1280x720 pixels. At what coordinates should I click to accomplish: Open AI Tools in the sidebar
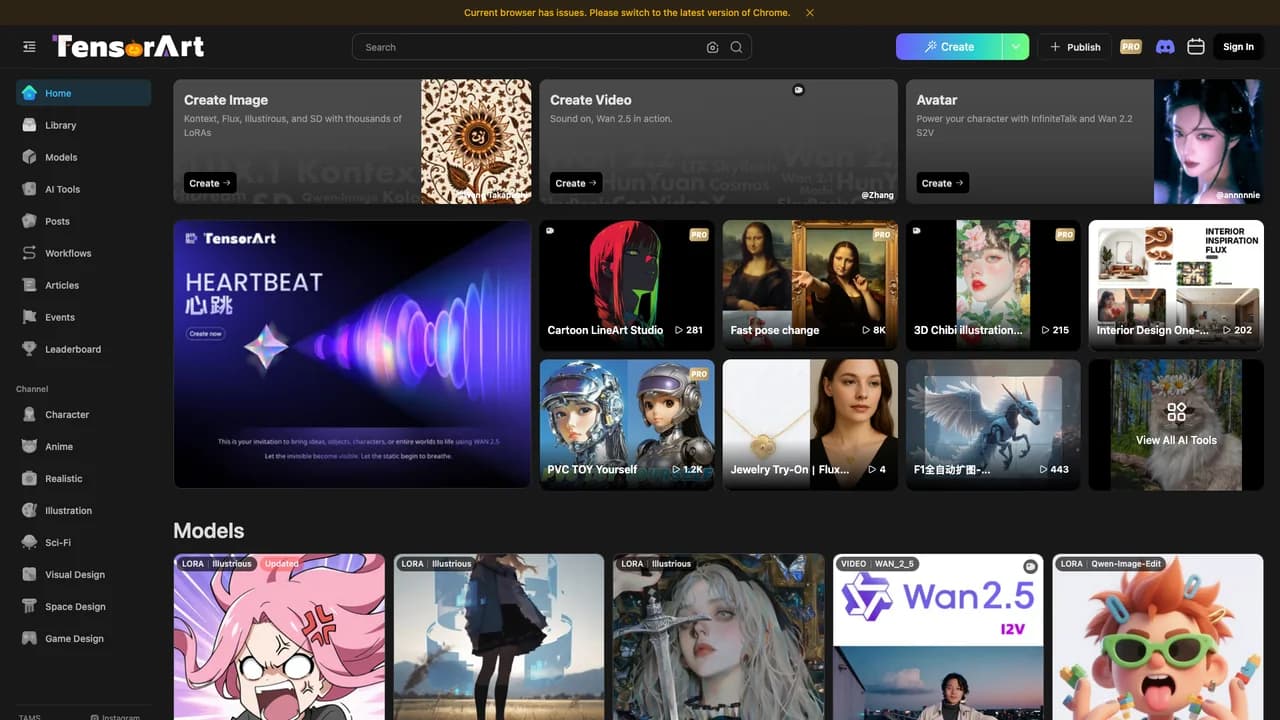point(83,189)
